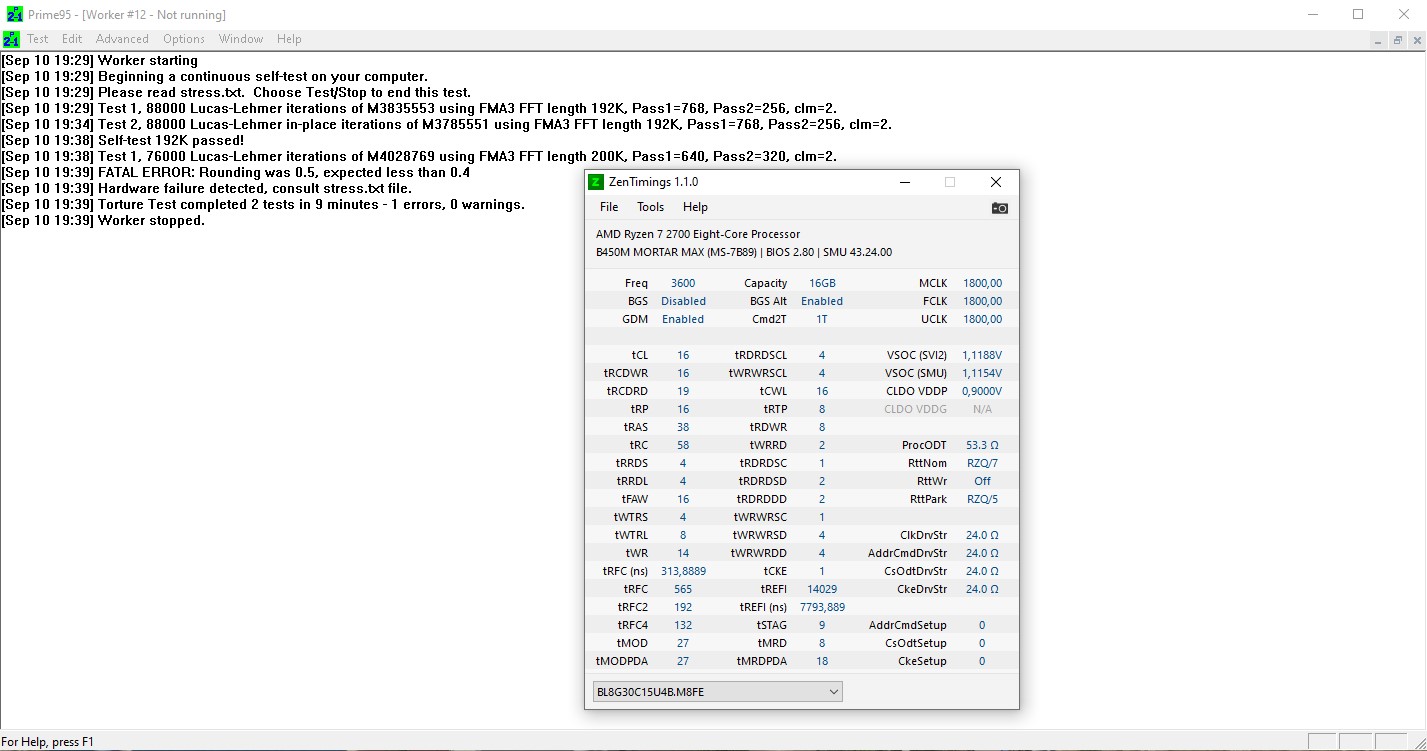Minimize the ZenTimings window
This screenshot has width=1427, height=751.
904,182
